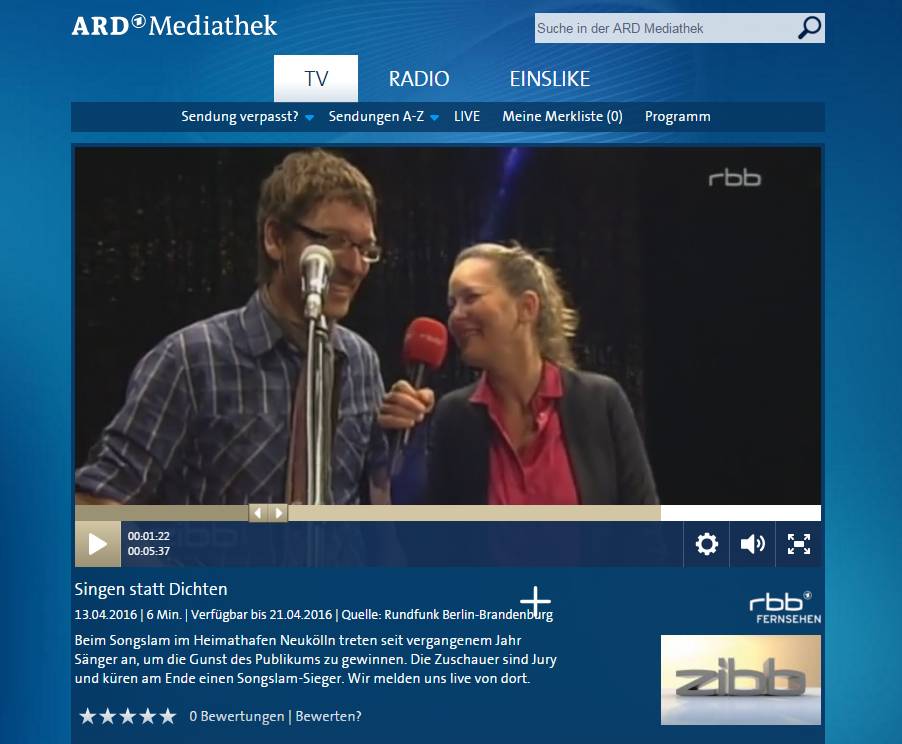
Task: Play the video
Action: [x=98, y=544]
